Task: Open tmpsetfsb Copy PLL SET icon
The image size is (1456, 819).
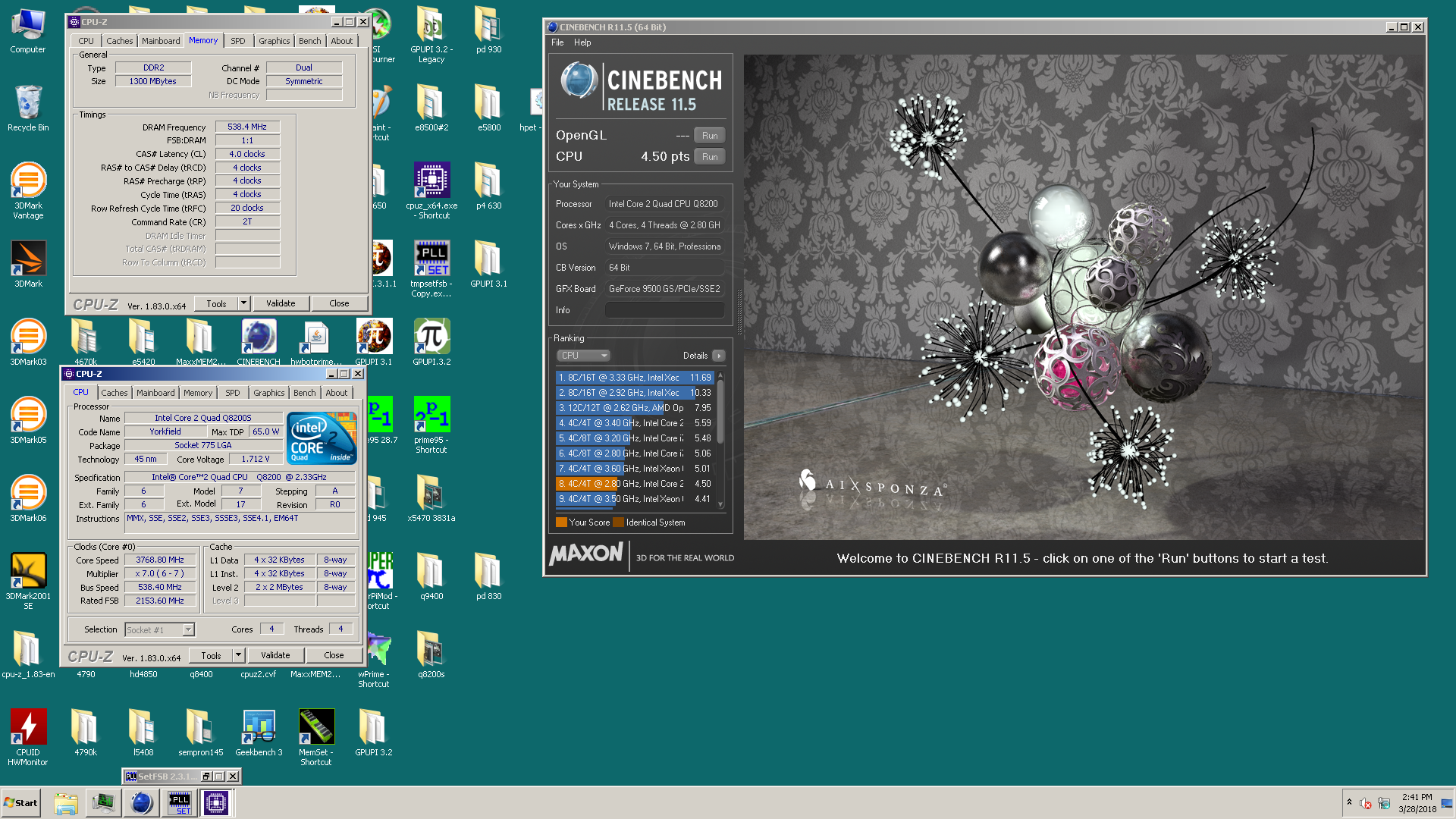Action: 431,268
